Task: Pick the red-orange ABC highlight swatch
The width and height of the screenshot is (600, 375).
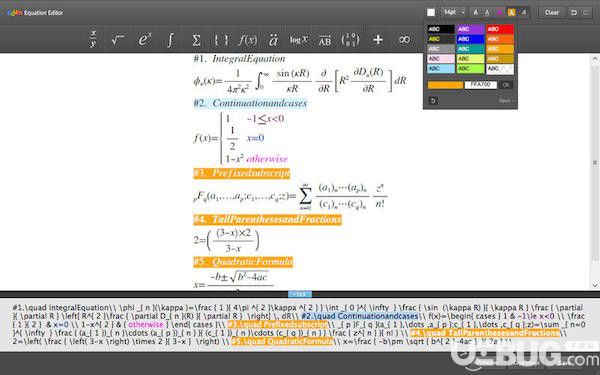Action: point(500,39)
